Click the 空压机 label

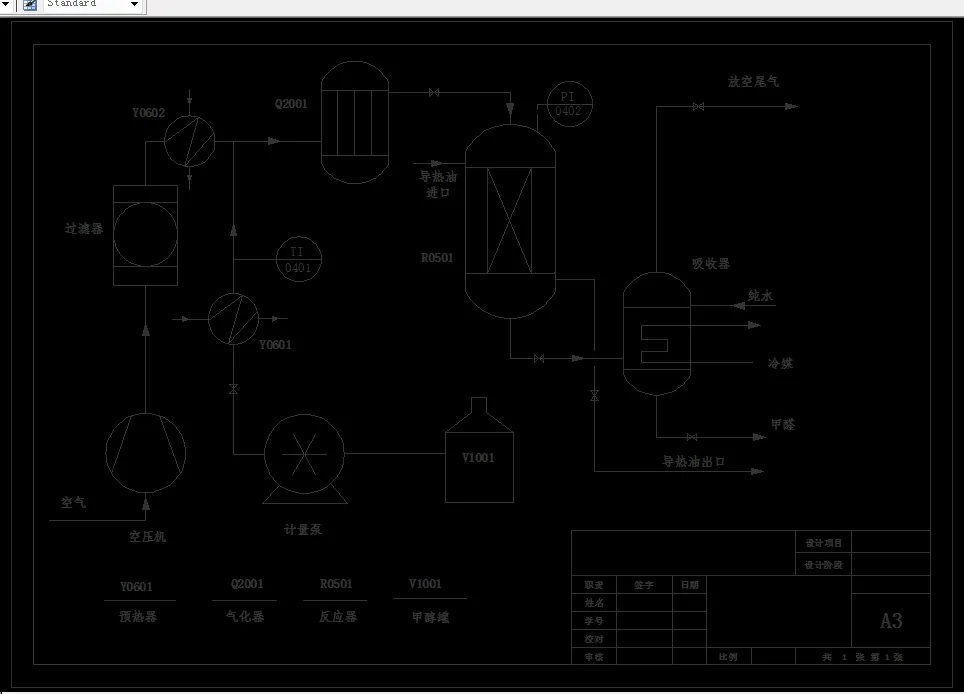click(x=148, y=537)
